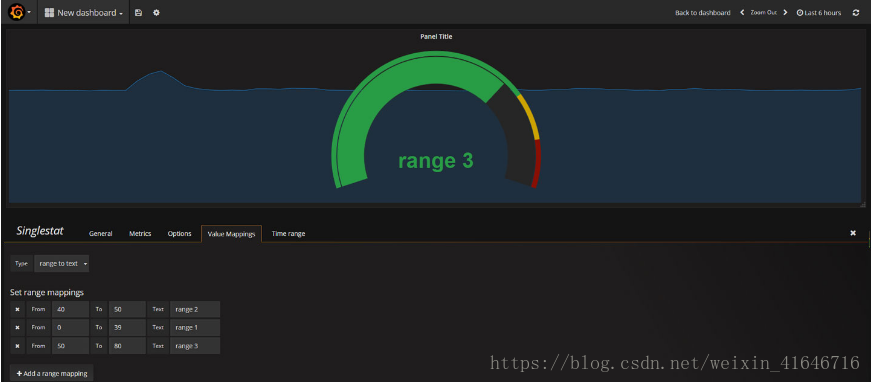871x383 pixels.
Task: Select the Value Mappings tab
Action: pos(231,233)
